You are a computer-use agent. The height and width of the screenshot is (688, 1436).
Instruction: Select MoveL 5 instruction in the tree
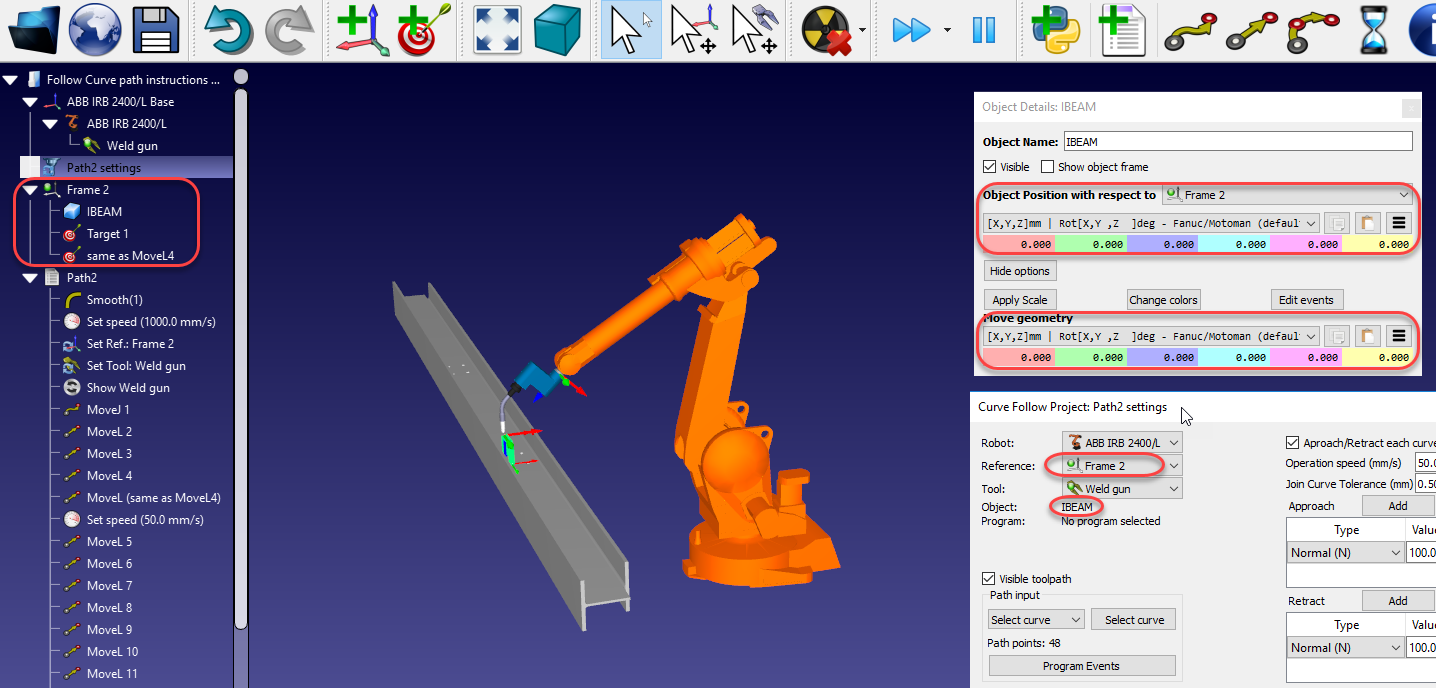pyautogui.click(x=109, y=542)
